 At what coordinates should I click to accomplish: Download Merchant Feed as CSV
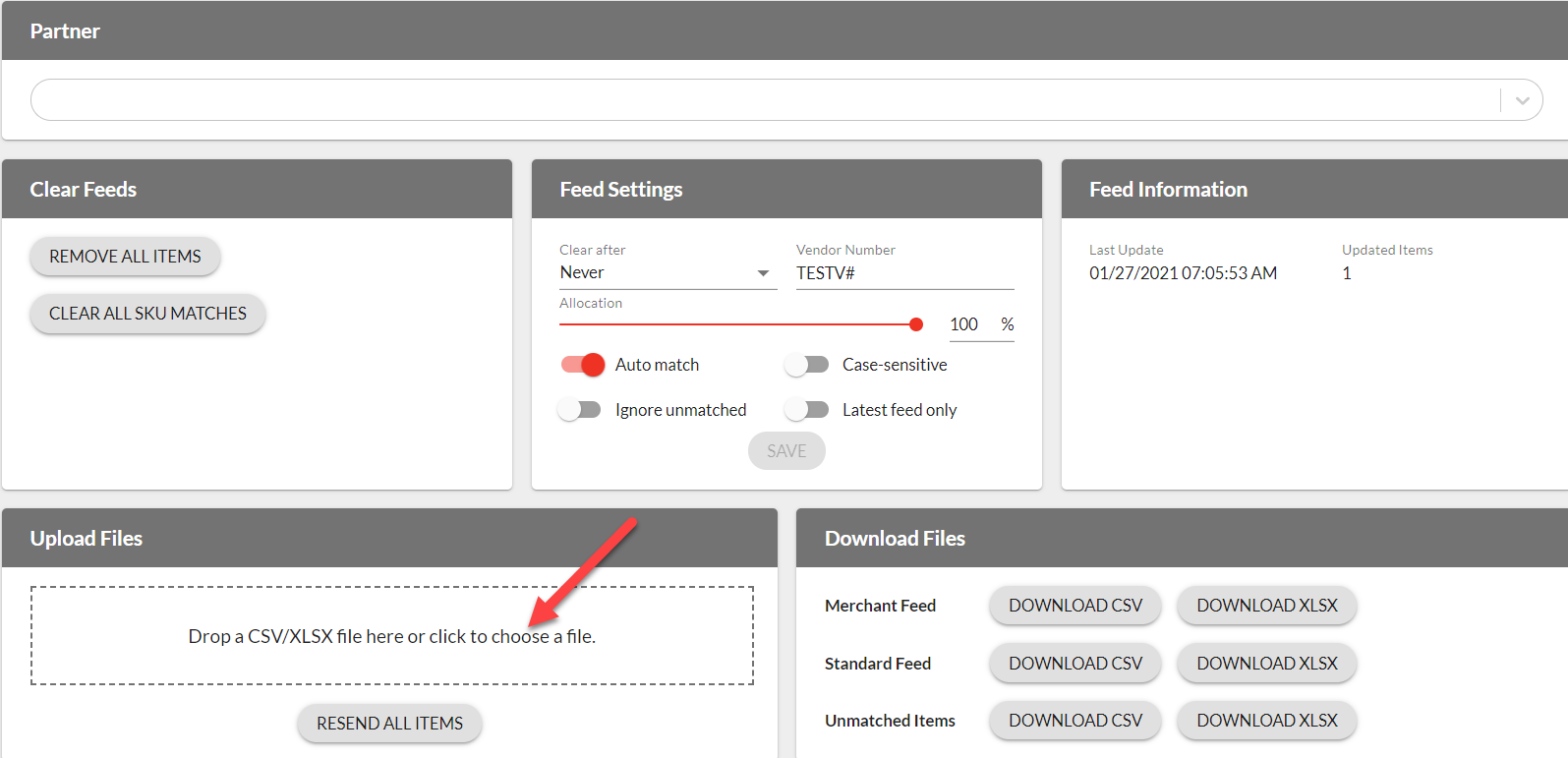click(1075, 606)
